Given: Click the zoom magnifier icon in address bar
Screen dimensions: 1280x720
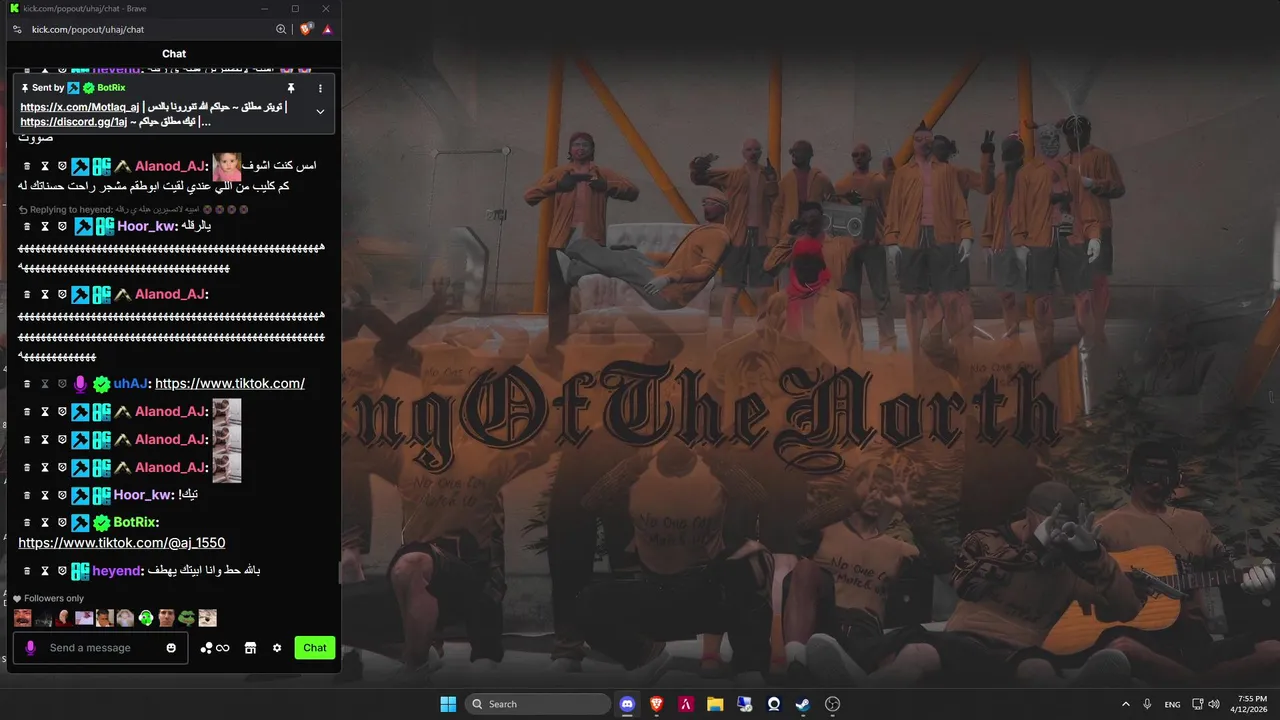Looking at the screenshot, I should pyautogui.click(x=281, y=30).
